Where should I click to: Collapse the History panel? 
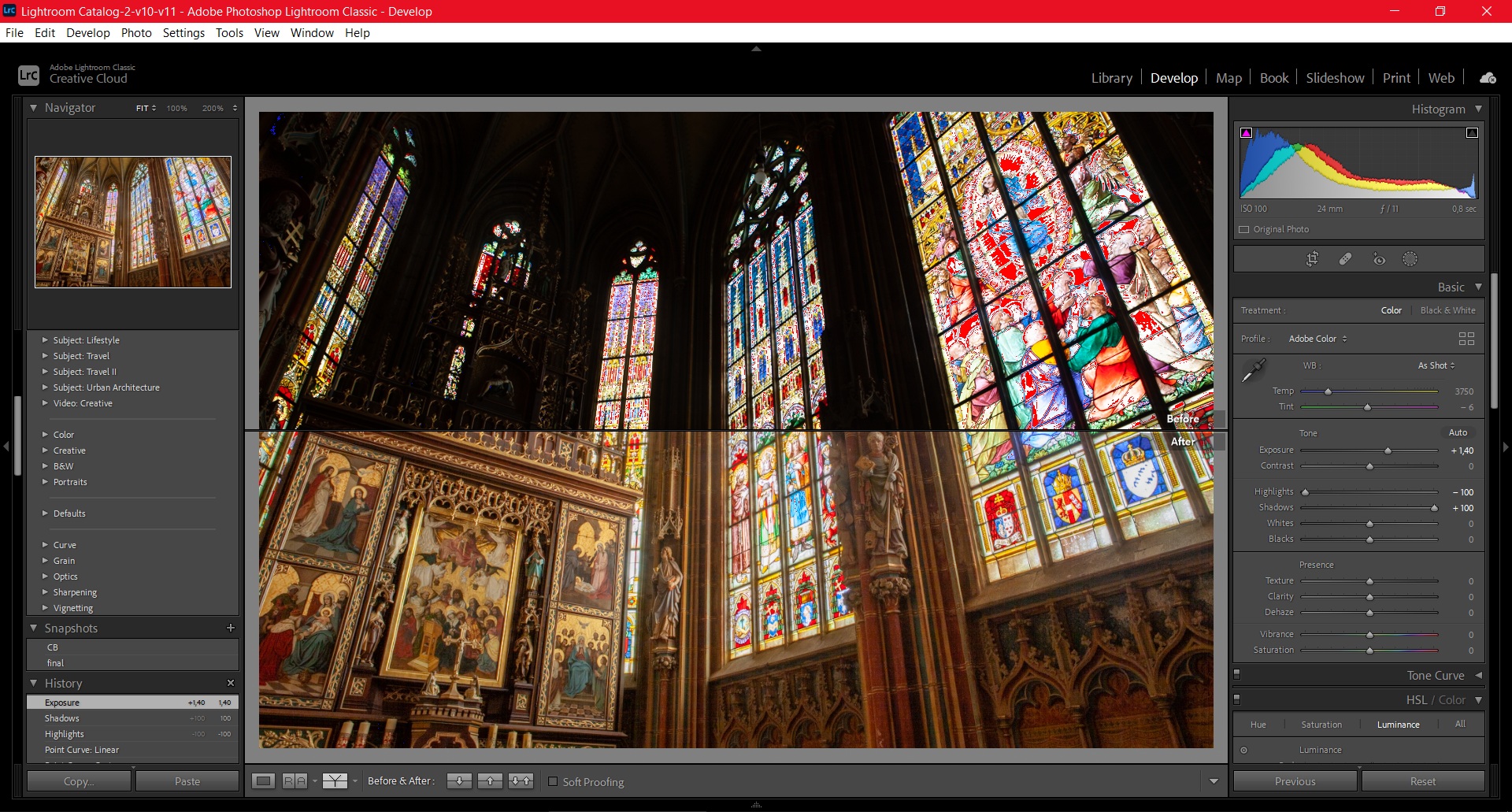point(34,683)
